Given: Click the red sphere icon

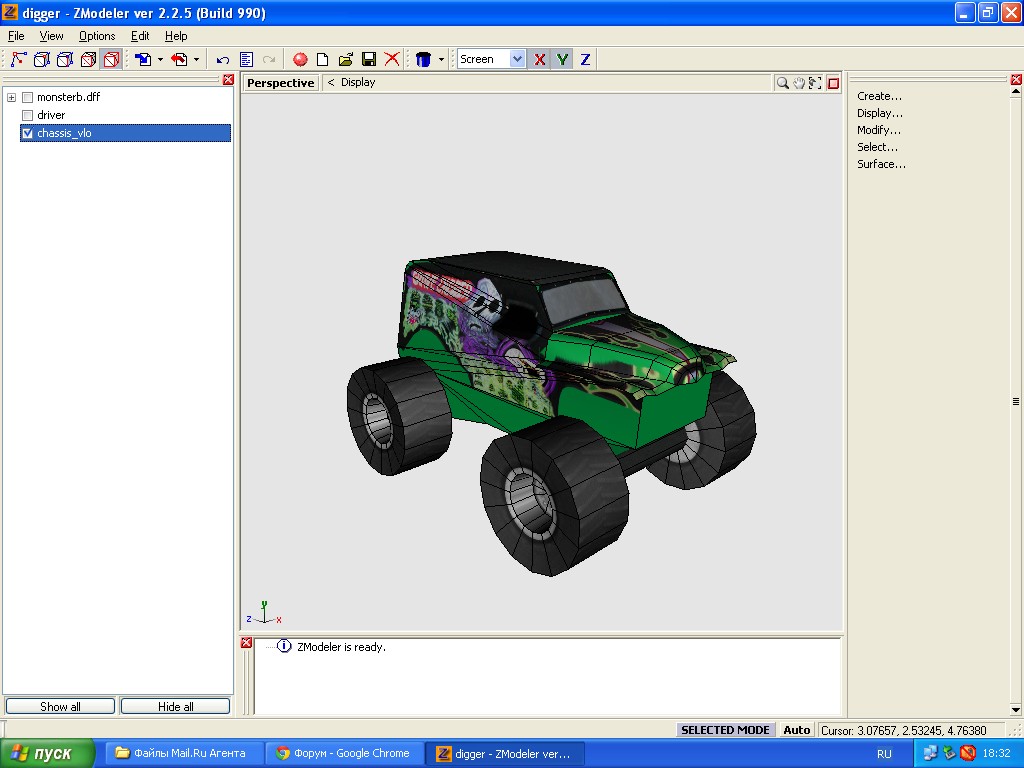Looking at the screenshot, I should pyautogui.click(x=300, y=59).
